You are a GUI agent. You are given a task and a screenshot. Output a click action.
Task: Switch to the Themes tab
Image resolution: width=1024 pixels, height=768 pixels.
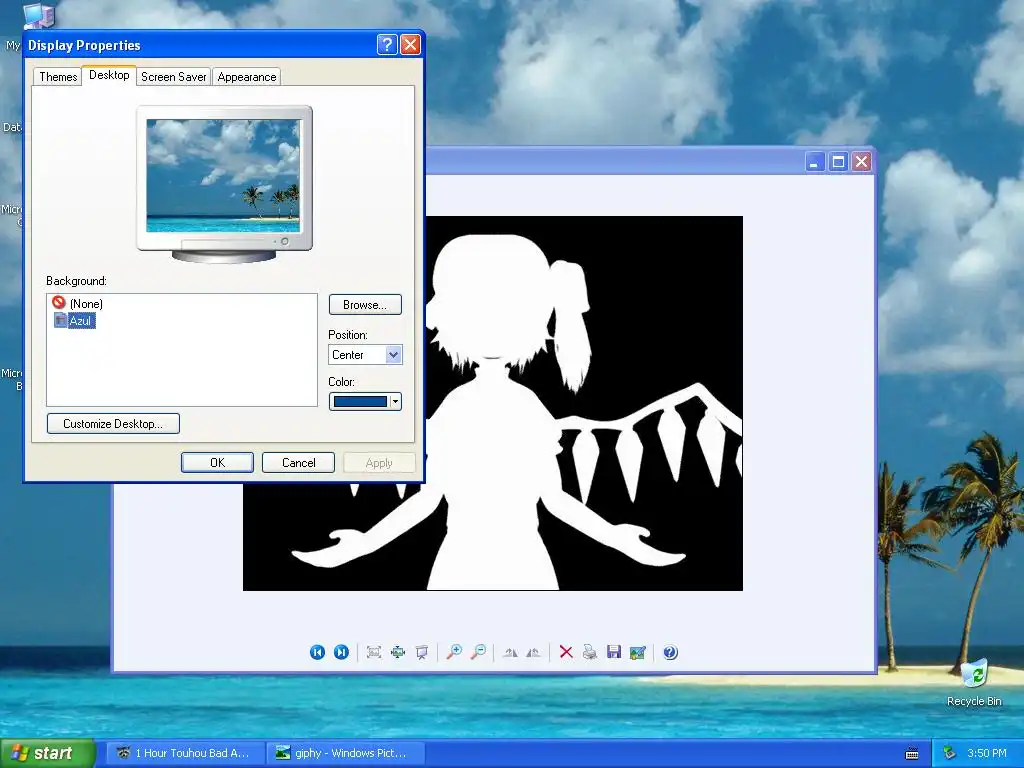point(57,76)
